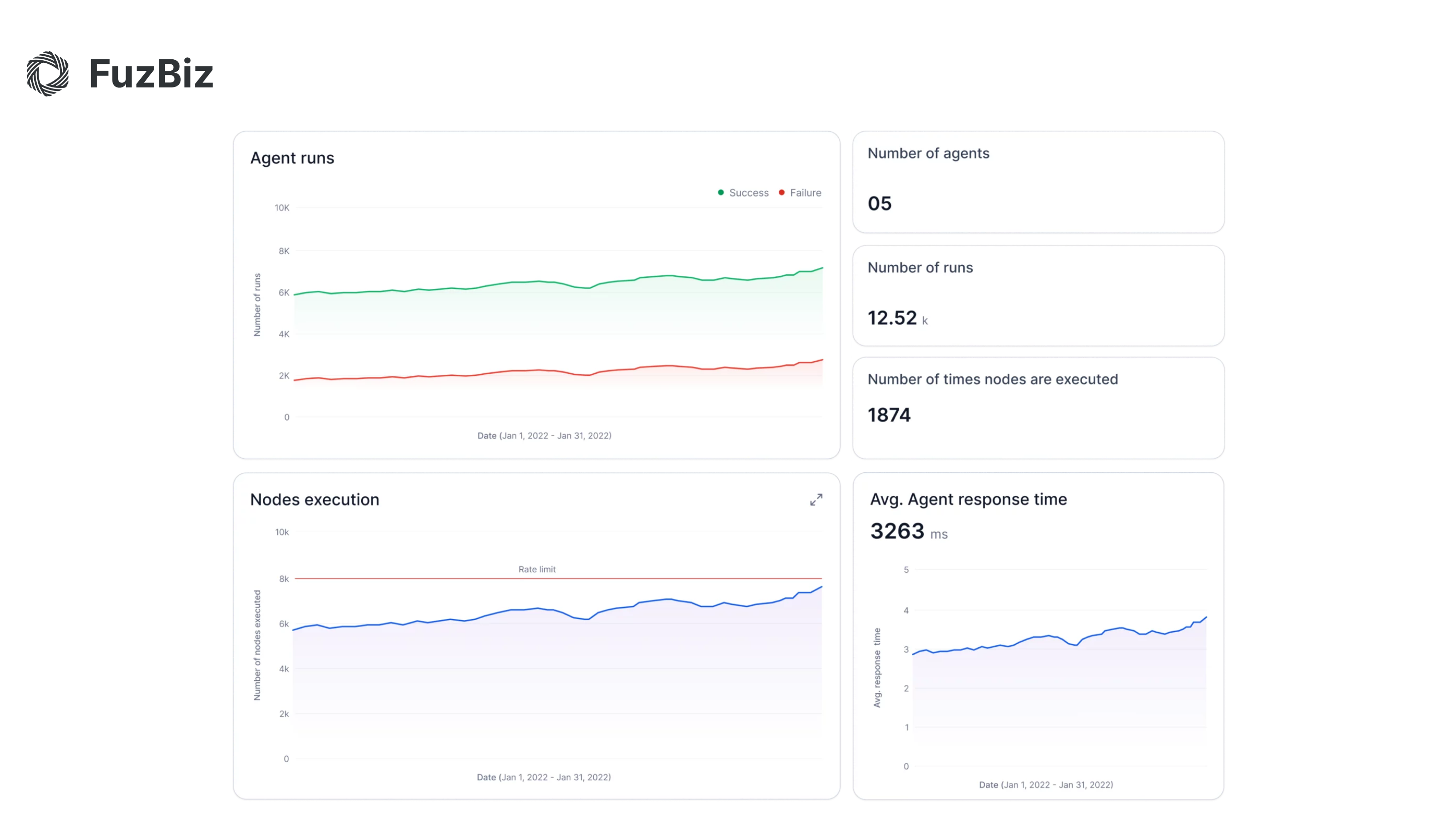Toggle the Success legend green dot

point(720,193)
